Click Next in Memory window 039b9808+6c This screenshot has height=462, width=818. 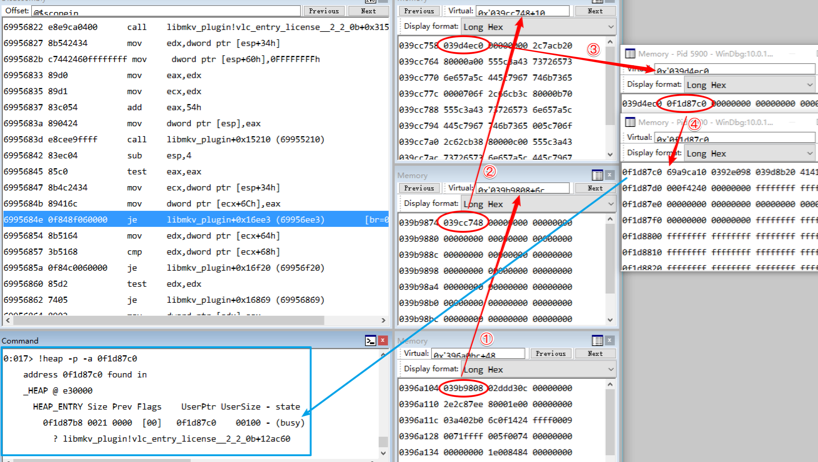click(595, 188)
